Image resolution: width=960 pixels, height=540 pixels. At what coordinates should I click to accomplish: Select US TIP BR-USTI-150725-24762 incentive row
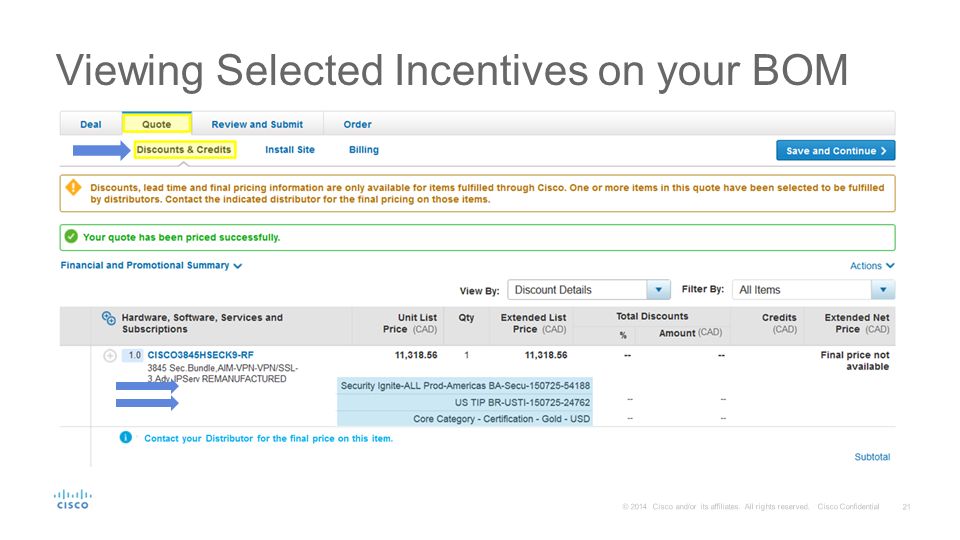[465, 402]
